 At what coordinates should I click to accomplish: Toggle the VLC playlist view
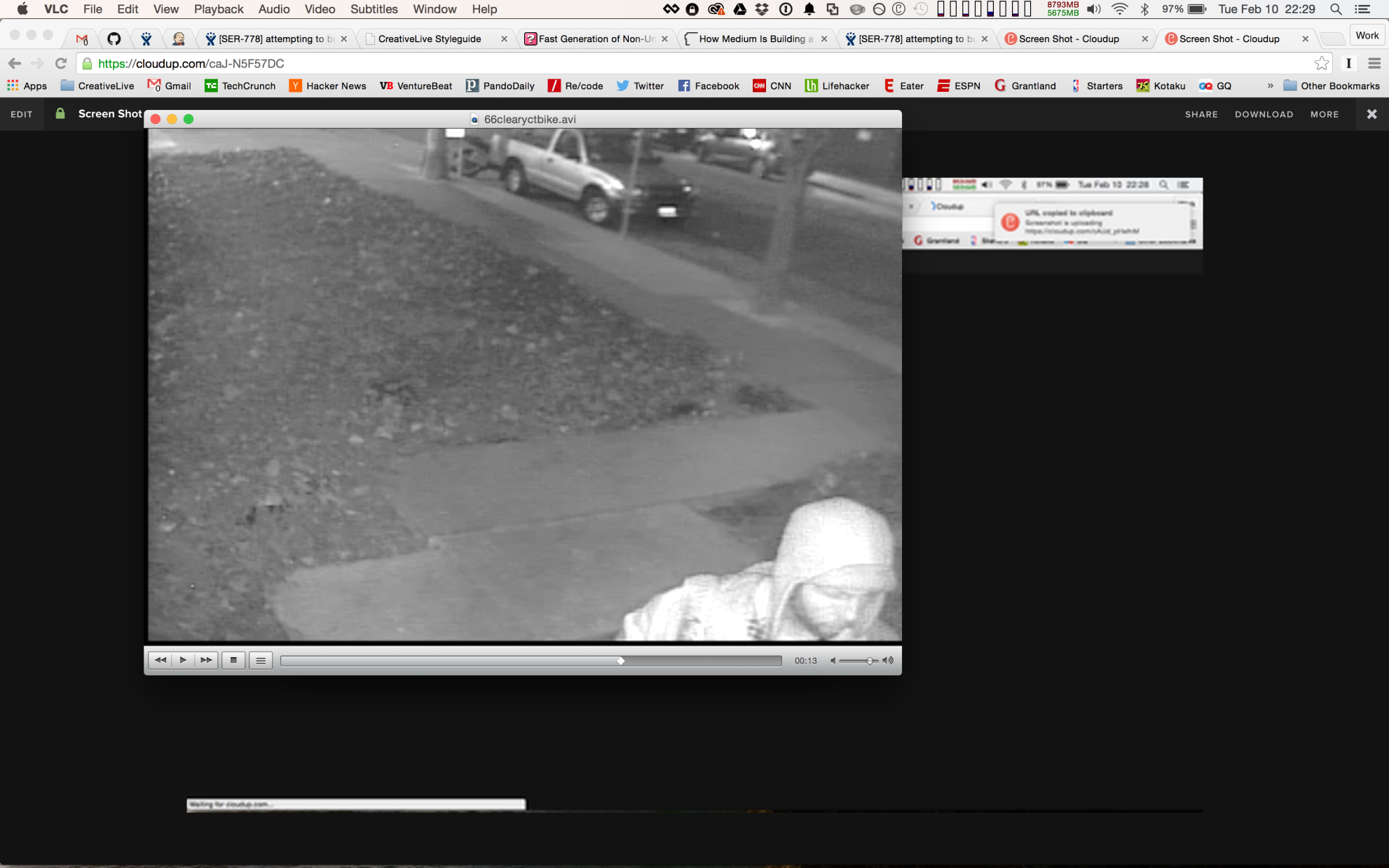click(x=261, y=660)
